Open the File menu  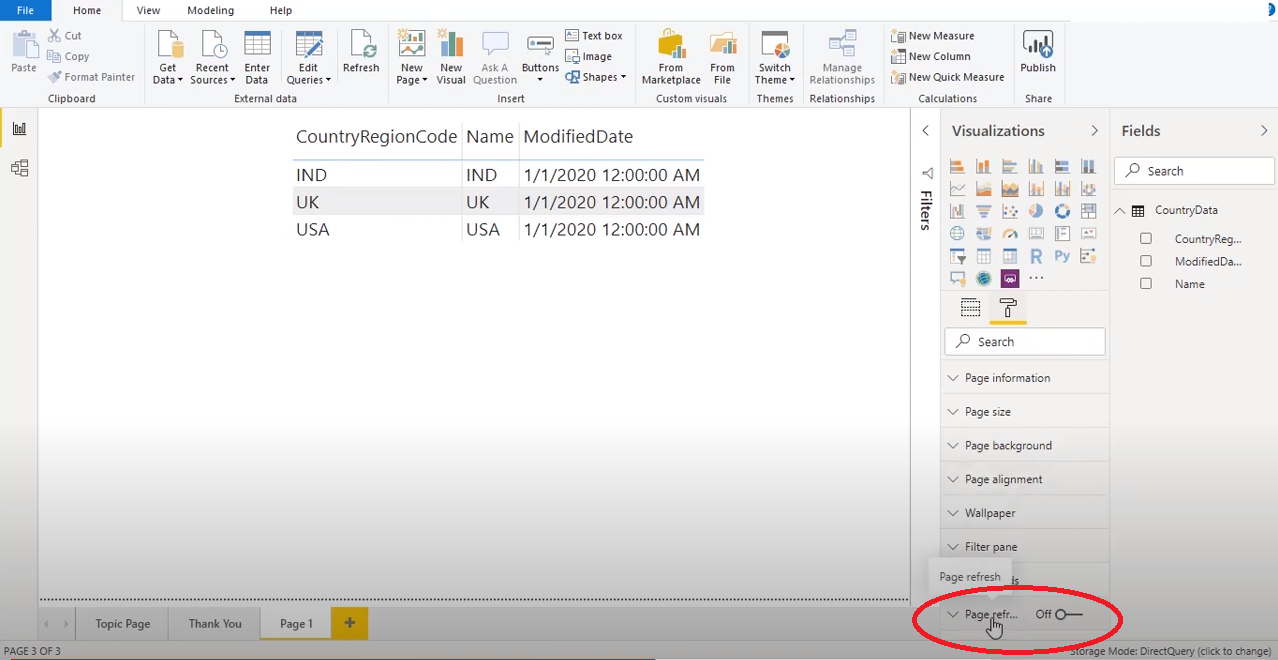pyautogui.click(x=26, y=10)
